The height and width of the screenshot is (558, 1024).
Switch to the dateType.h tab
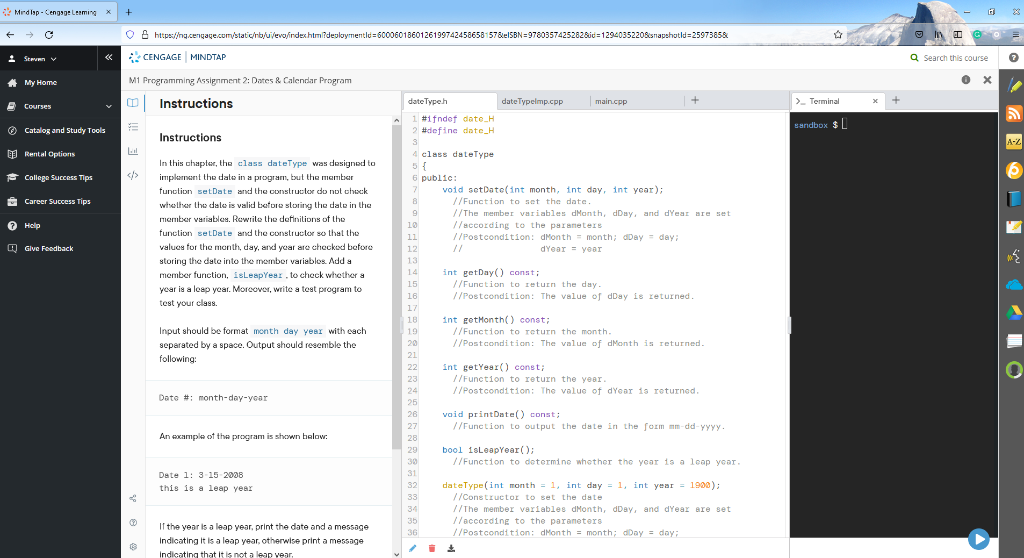[x=449, y=101]
